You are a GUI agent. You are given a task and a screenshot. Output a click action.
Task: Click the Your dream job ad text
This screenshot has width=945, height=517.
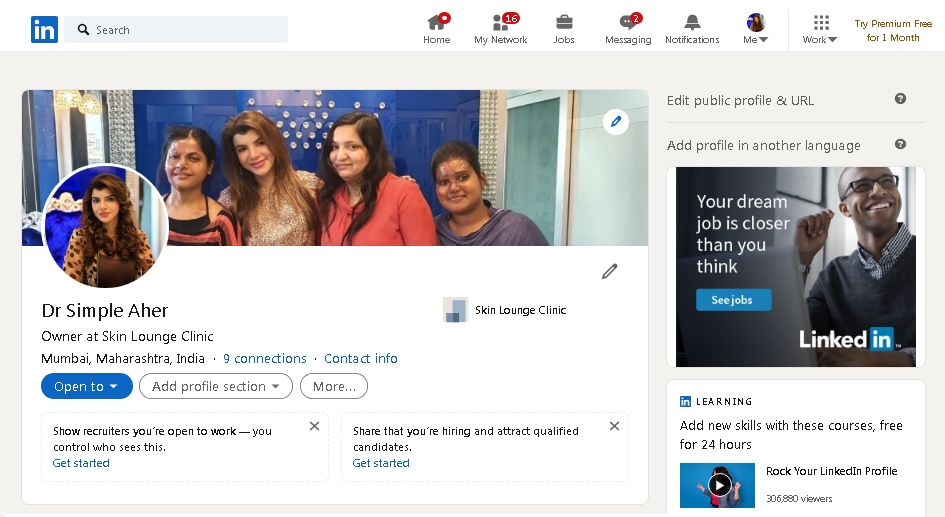point(742,234)
